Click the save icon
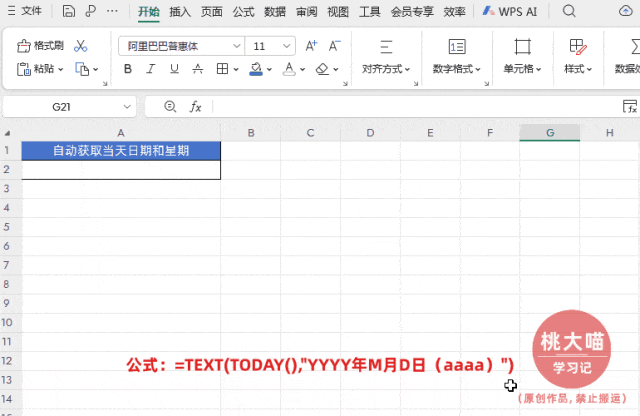Screen dimensions: 640x416 [69, 11]
